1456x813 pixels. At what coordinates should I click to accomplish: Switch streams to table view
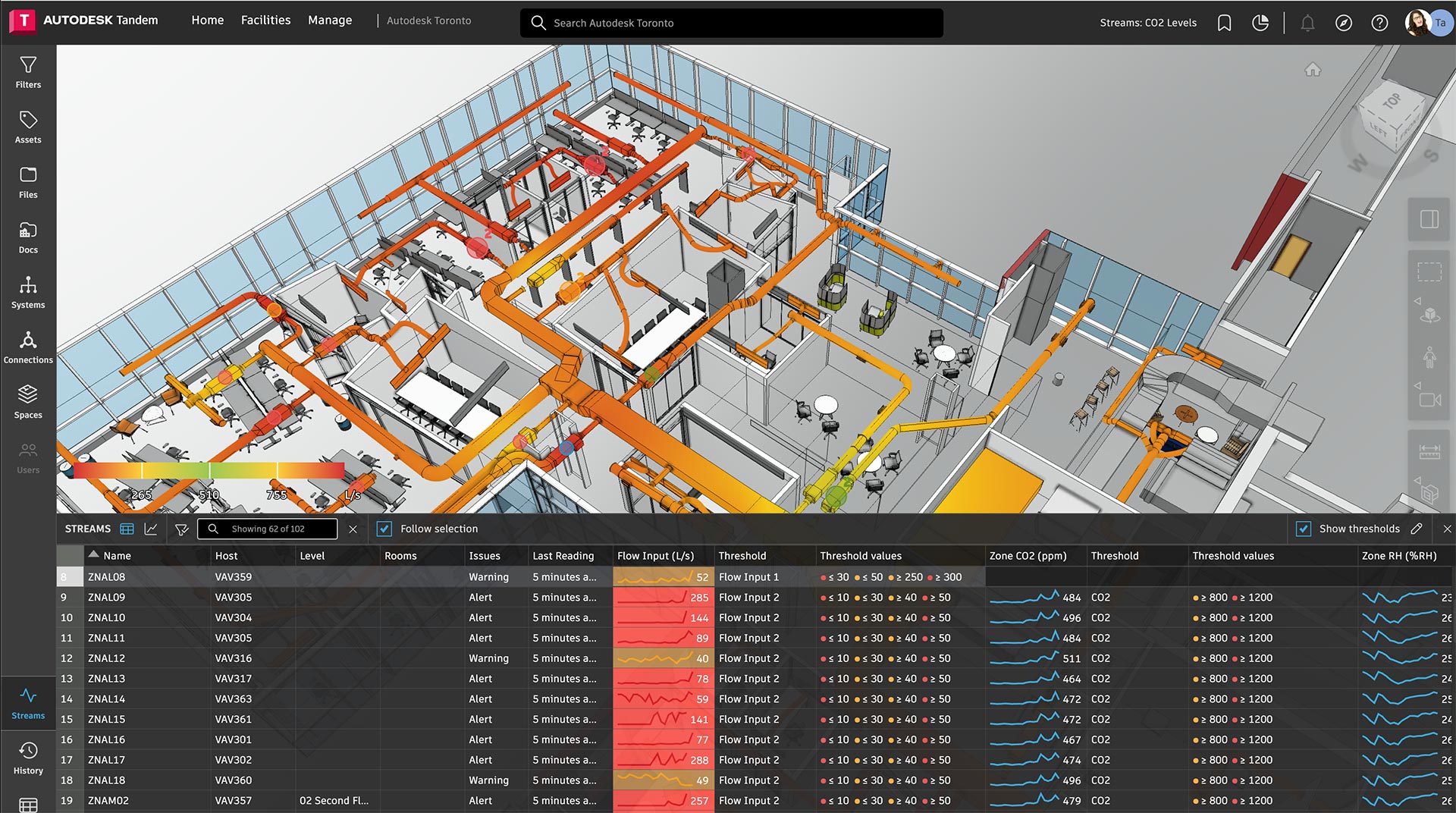[127, 529]
